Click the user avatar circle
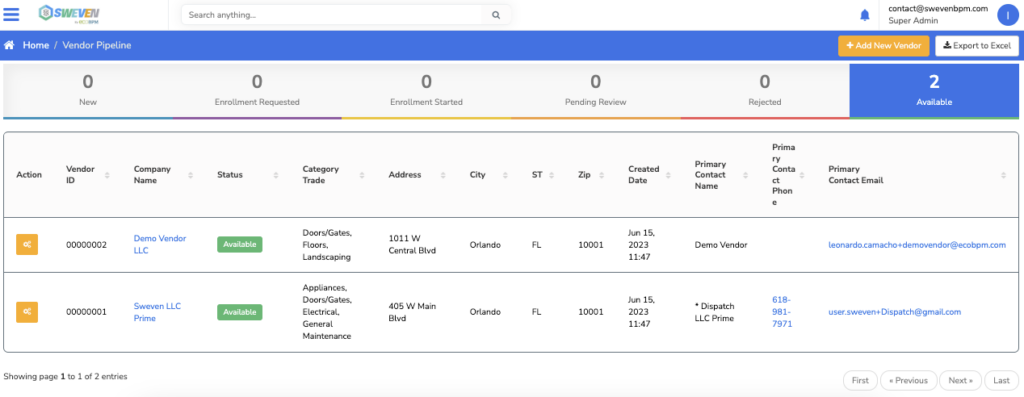The image size is (1024, 397). click(1008, 15)
